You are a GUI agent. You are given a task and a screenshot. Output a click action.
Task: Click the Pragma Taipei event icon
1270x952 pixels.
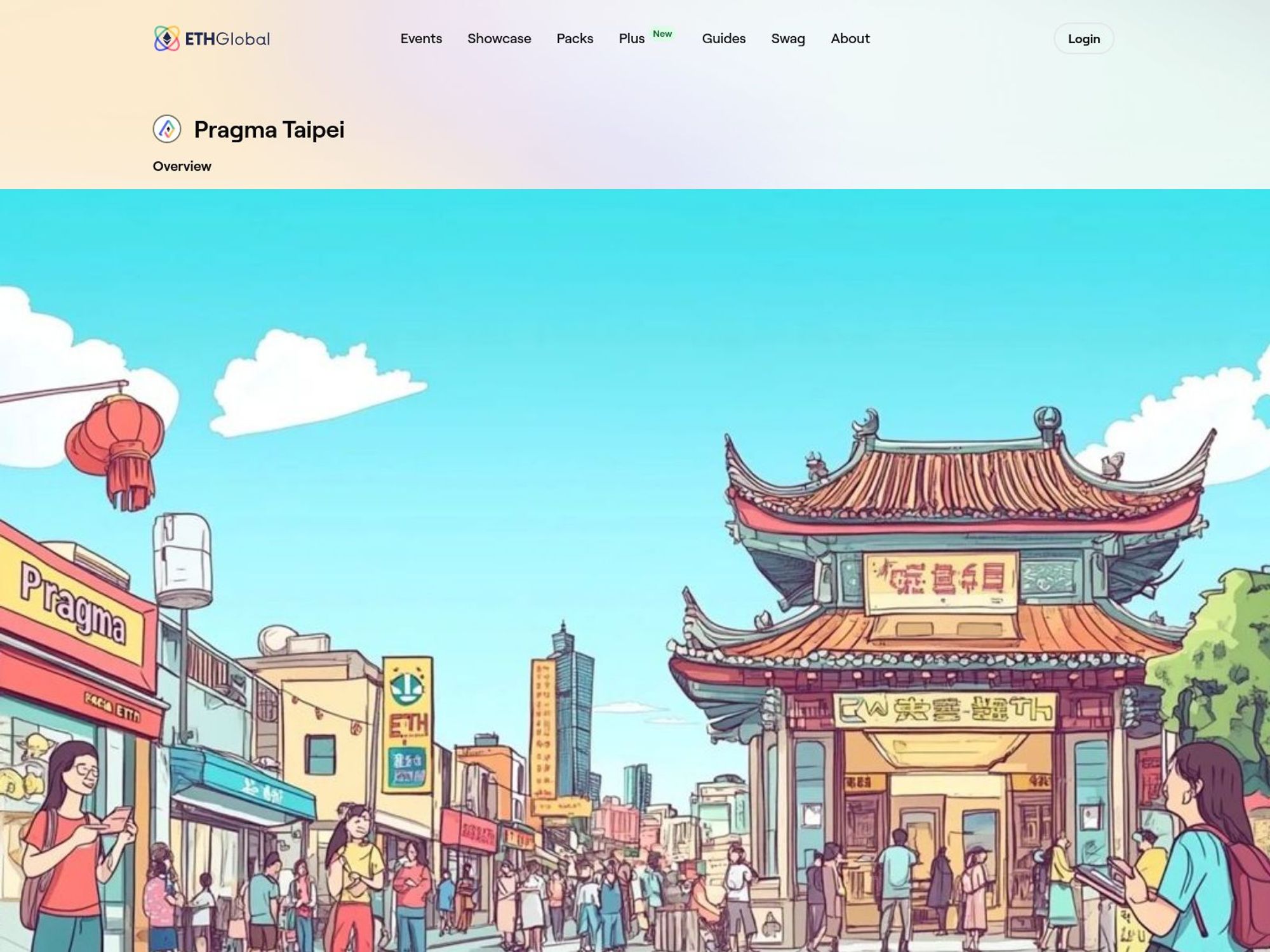[167, 129]
